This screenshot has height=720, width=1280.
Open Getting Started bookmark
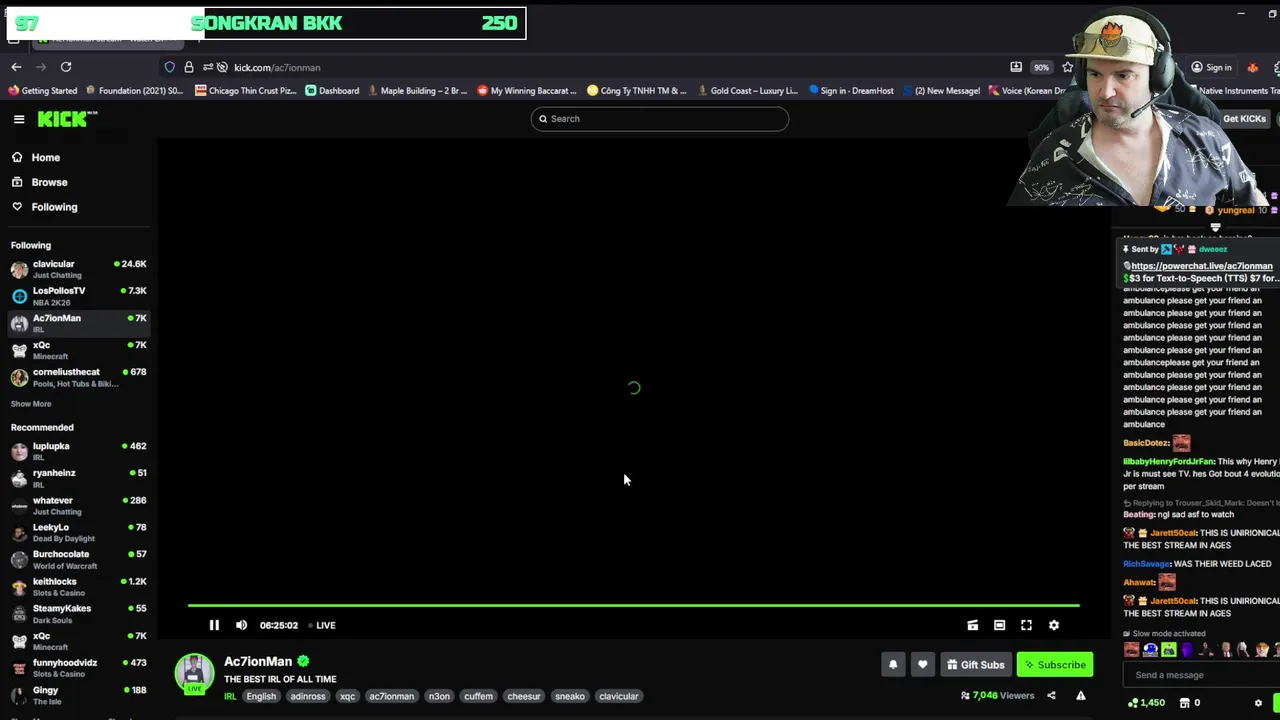click(42, 91)
